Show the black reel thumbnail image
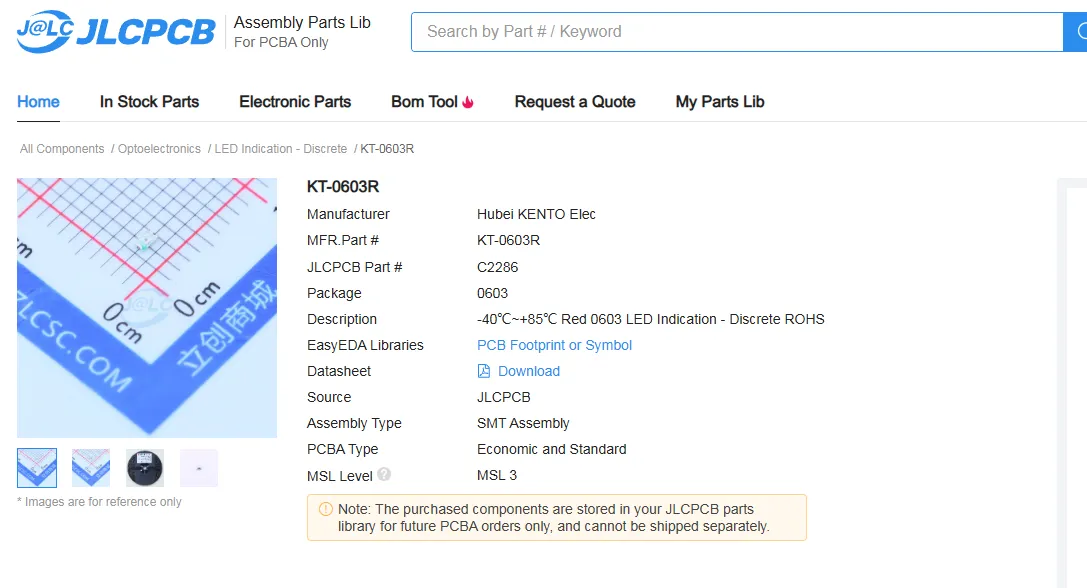The image size is (1087, 588). pyautogui.click(x=145, y=468)
